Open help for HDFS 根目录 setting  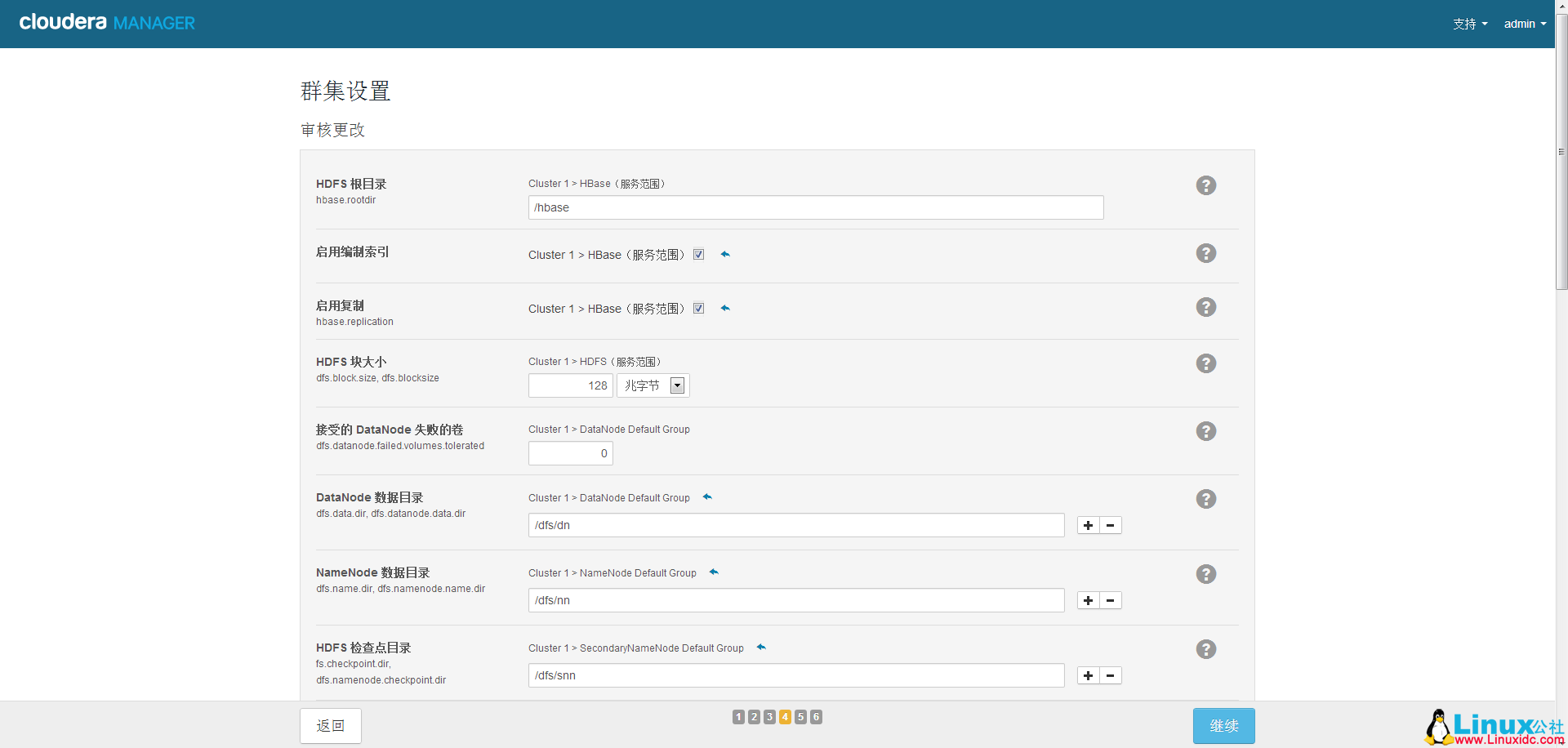click(1205, 185)
